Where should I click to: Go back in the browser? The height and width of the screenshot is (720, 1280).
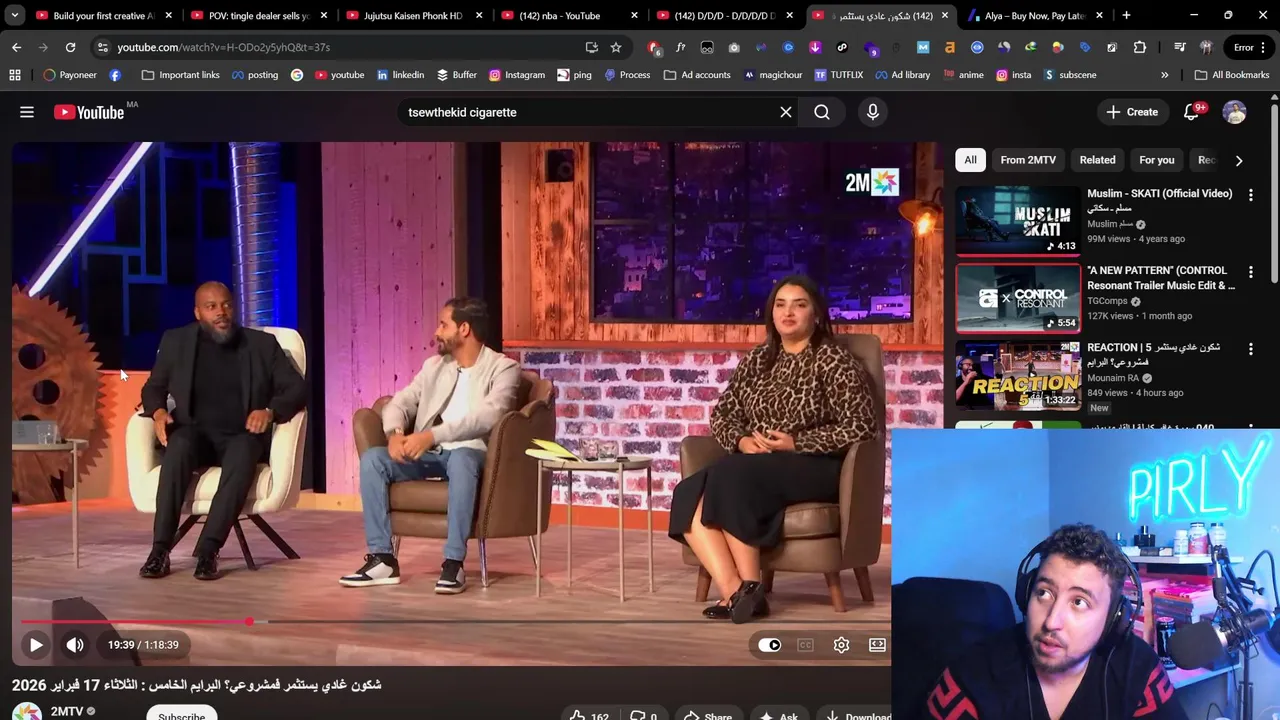pyautogui.click(x=16, y=47)
